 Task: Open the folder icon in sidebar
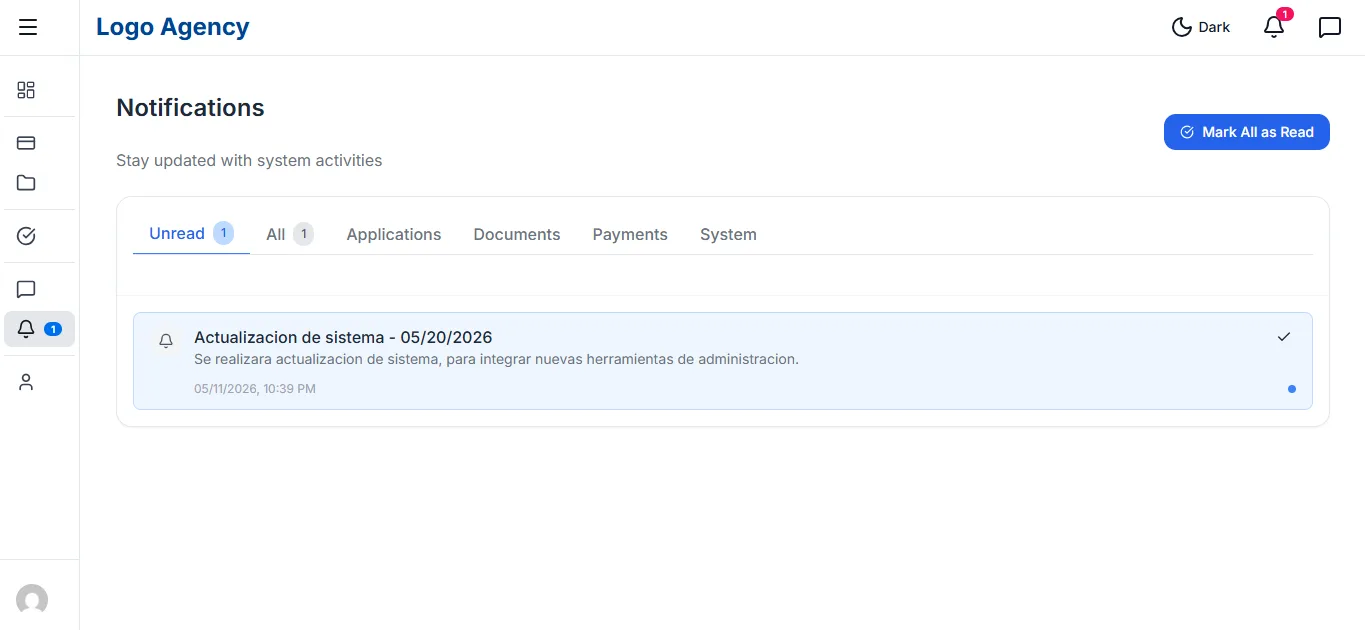pyautogui.click(x=26, y=183)
